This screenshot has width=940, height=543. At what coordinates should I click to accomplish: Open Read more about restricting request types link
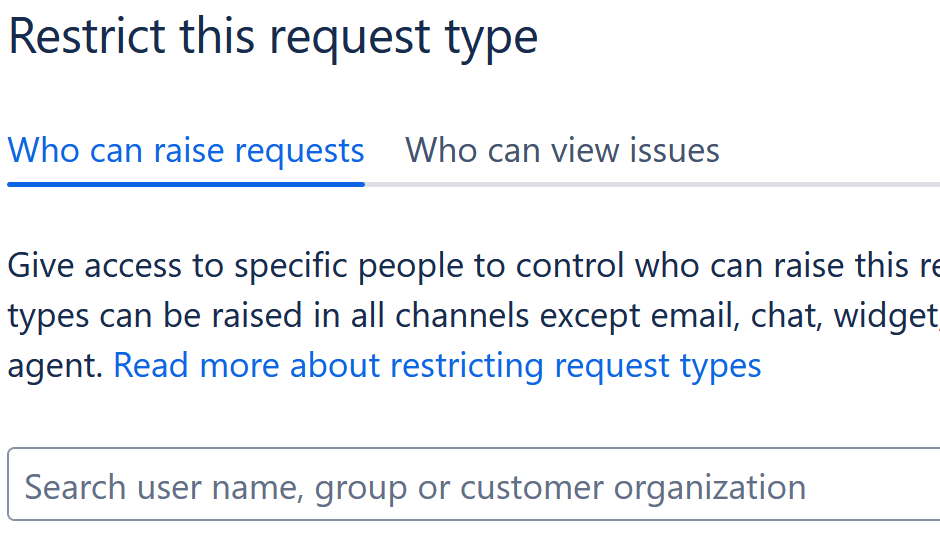tap(437, 365)
